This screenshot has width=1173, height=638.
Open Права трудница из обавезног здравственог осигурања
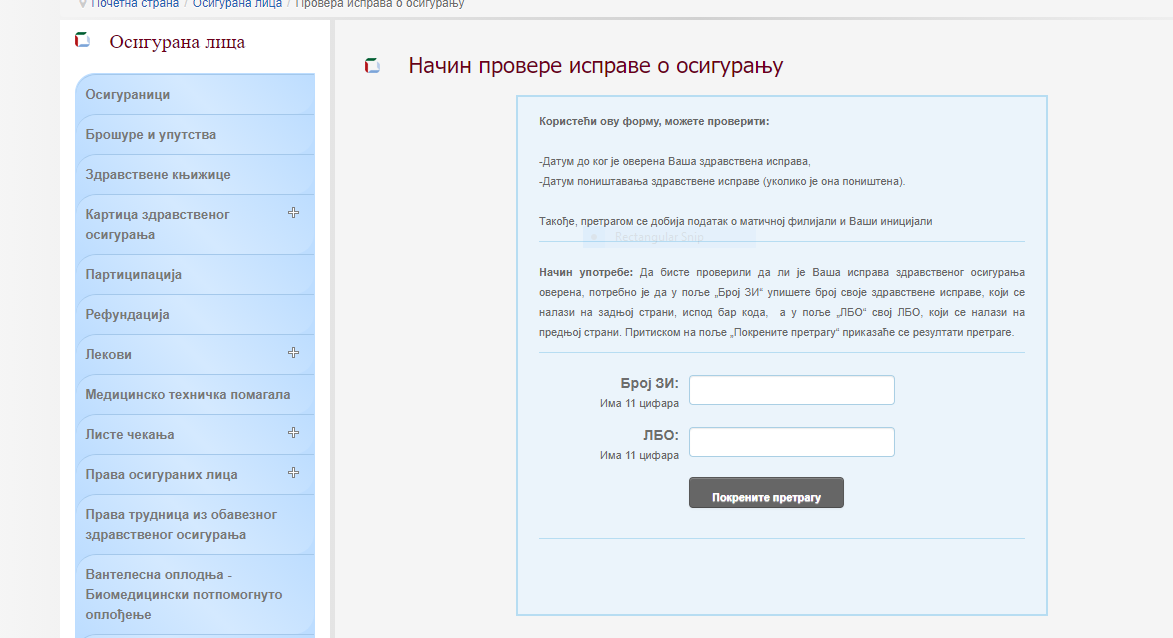tap(195, 524)
